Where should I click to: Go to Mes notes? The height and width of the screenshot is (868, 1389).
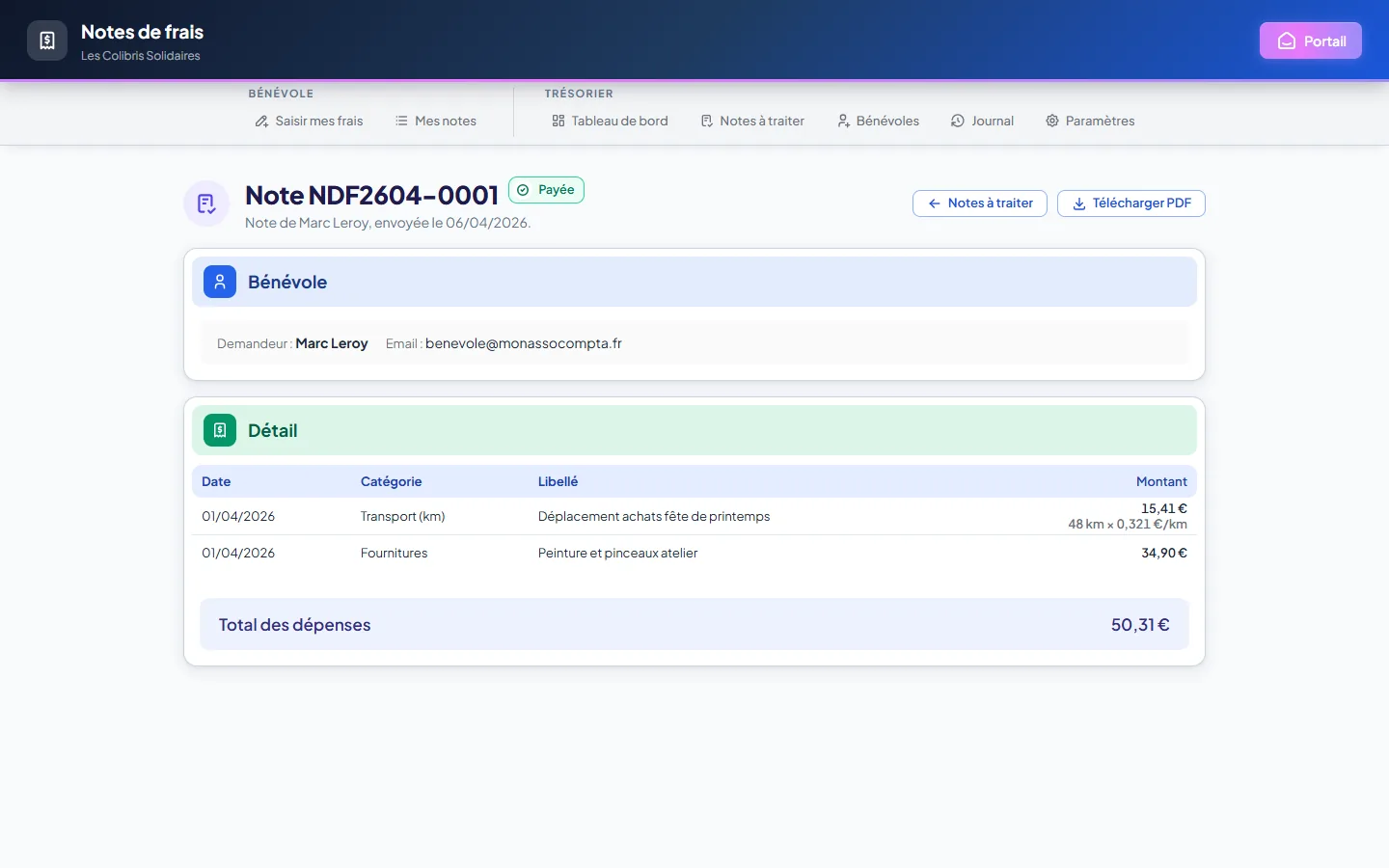click(436, 121)
